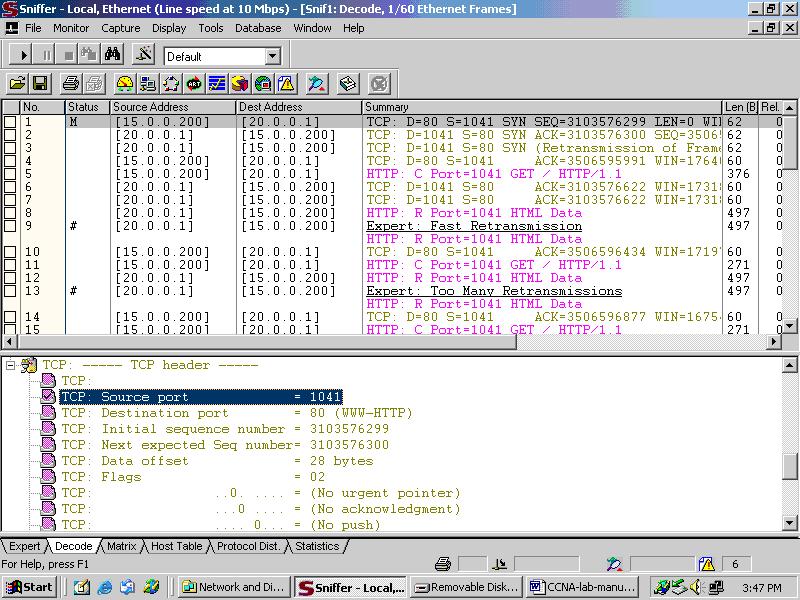The width and height of the screenshot is (800, 600).
Task: Open the Window menu
Action: tap(312, 28)
